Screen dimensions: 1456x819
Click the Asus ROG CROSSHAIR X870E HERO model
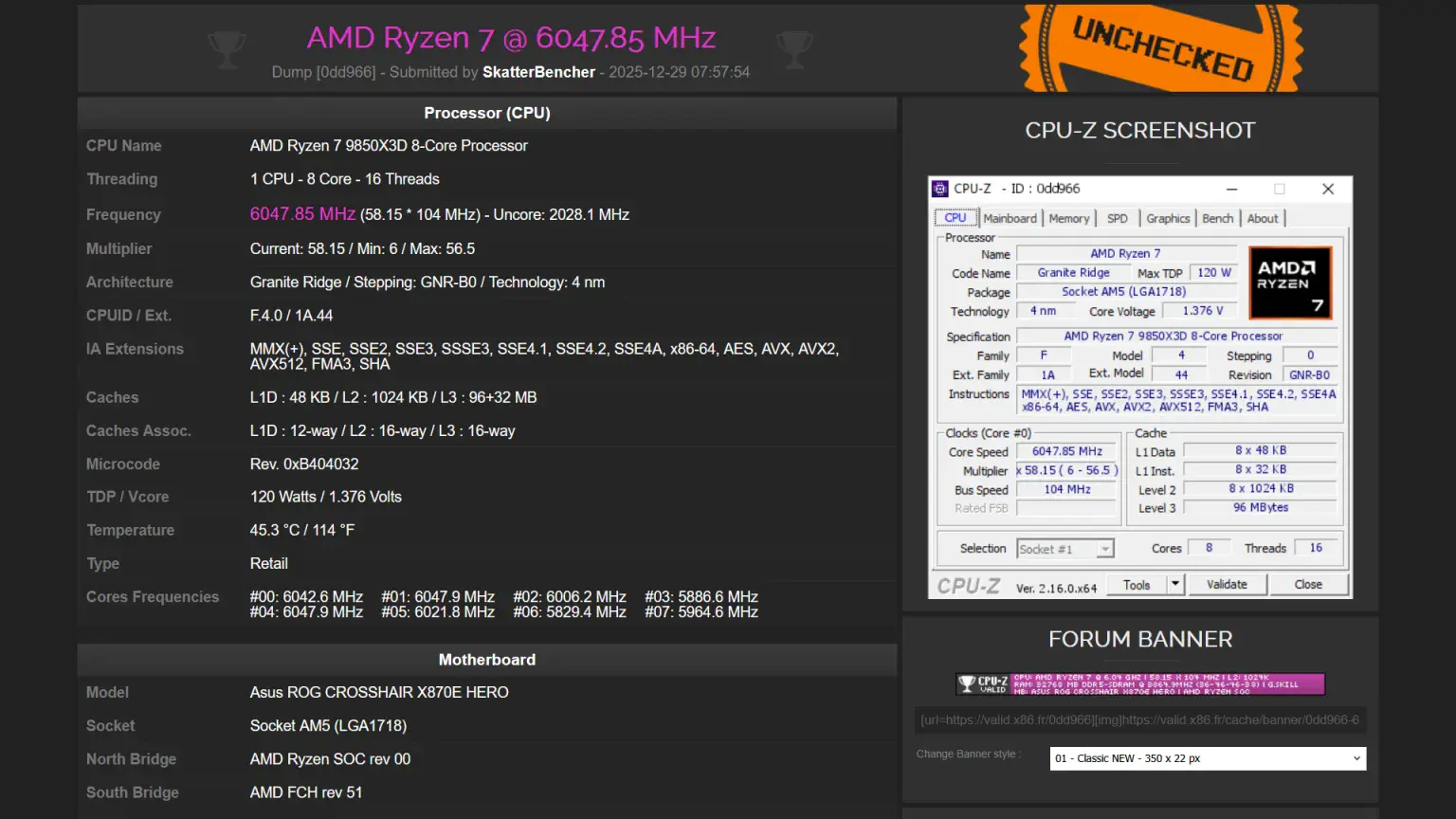tap(379, 693)
